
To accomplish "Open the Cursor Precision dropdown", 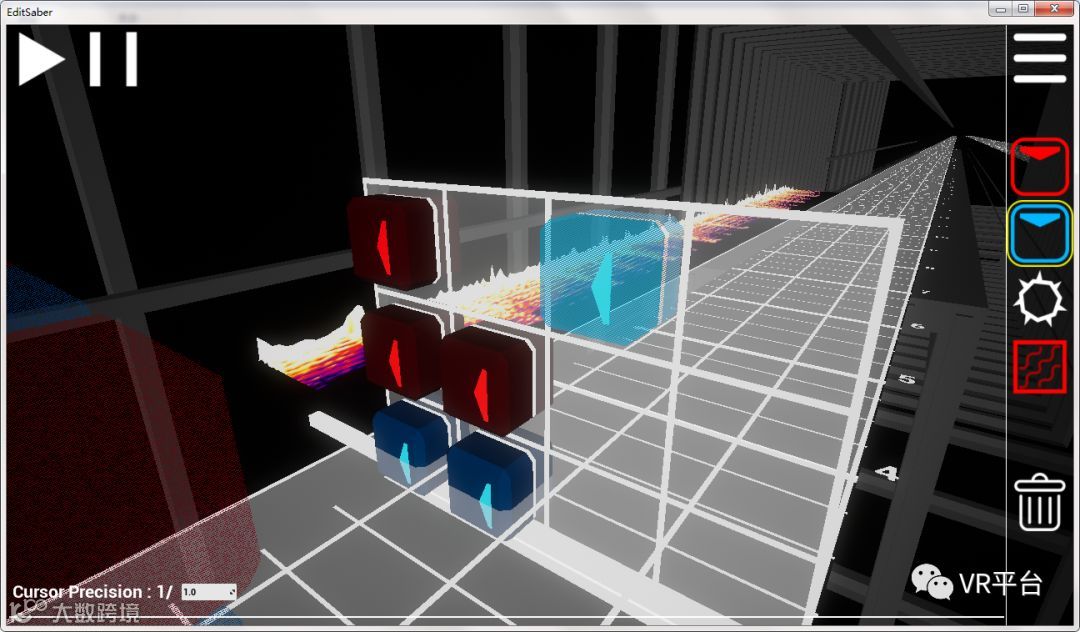I will coord(209,592).
